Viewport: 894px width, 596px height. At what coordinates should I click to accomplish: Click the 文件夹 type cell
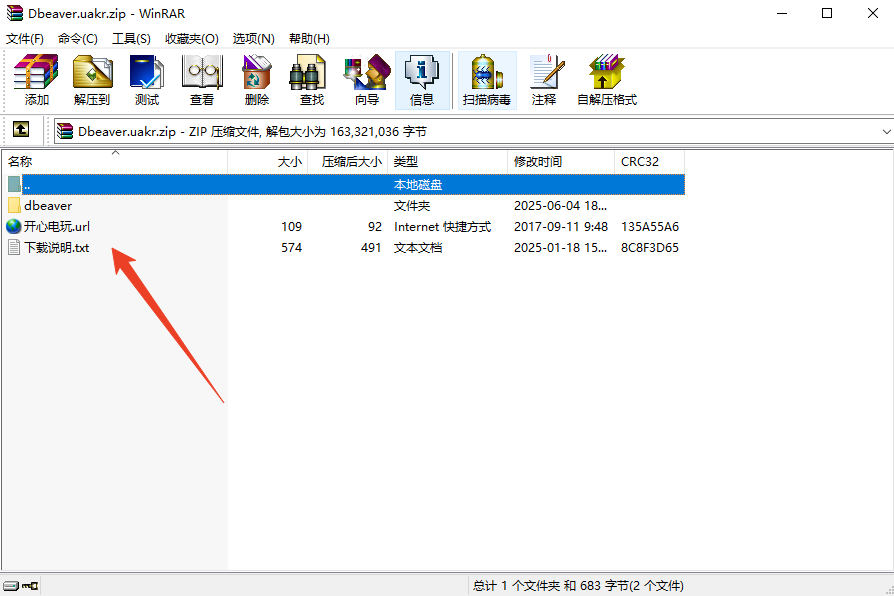(412, 206)
